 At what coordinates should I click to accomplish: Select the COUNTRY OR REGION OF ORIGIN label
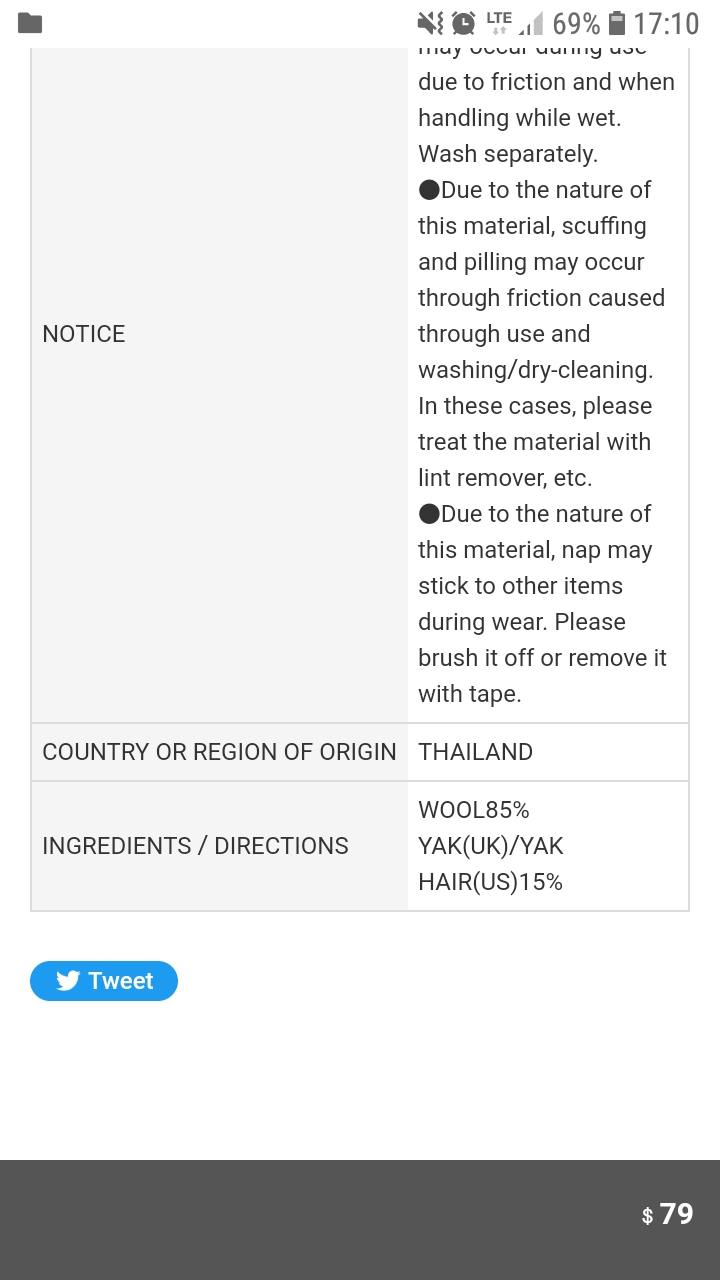click(219, 752)
